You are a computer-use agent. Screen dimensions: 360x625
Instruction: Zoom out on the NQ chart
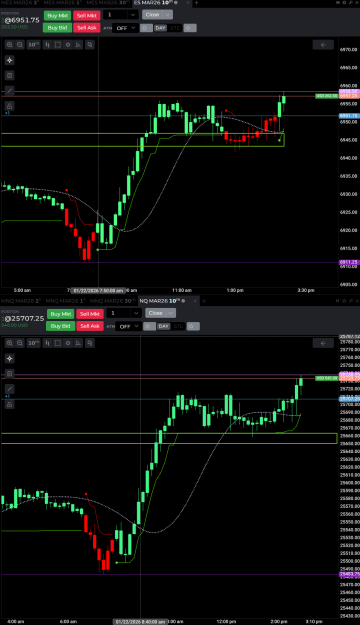[x=20, y=343]
